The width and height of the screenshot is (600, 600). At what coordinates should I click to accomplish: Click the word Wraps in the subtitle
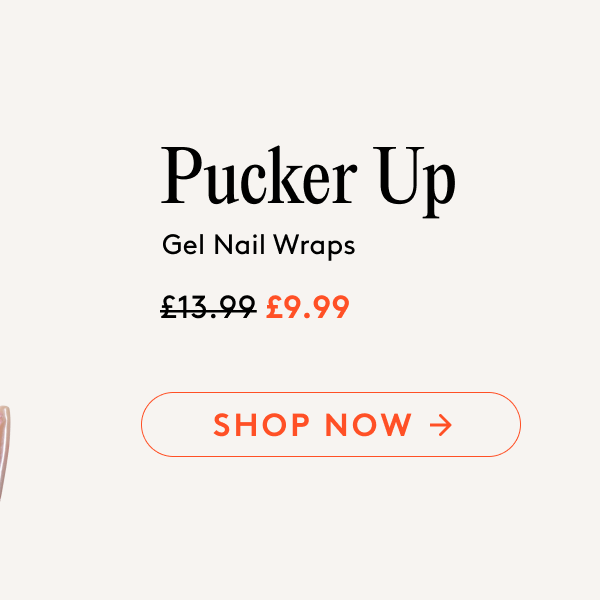(x=314, y=246)
